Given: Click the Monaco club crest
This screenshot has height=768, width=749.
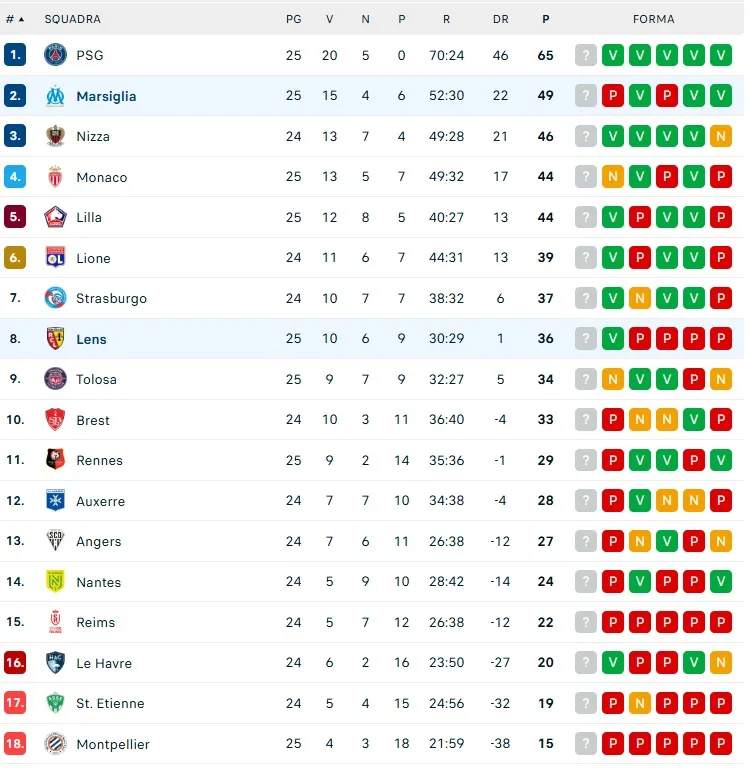Looking at the screenshot, I should click(55, 177).
